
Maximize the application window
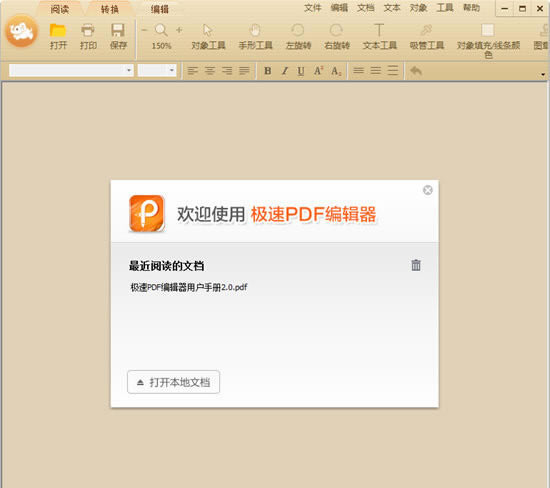522,9
